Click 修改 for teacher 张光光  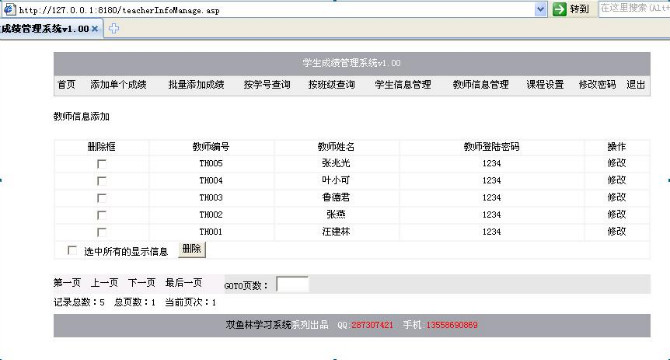[x=617, y=163]
